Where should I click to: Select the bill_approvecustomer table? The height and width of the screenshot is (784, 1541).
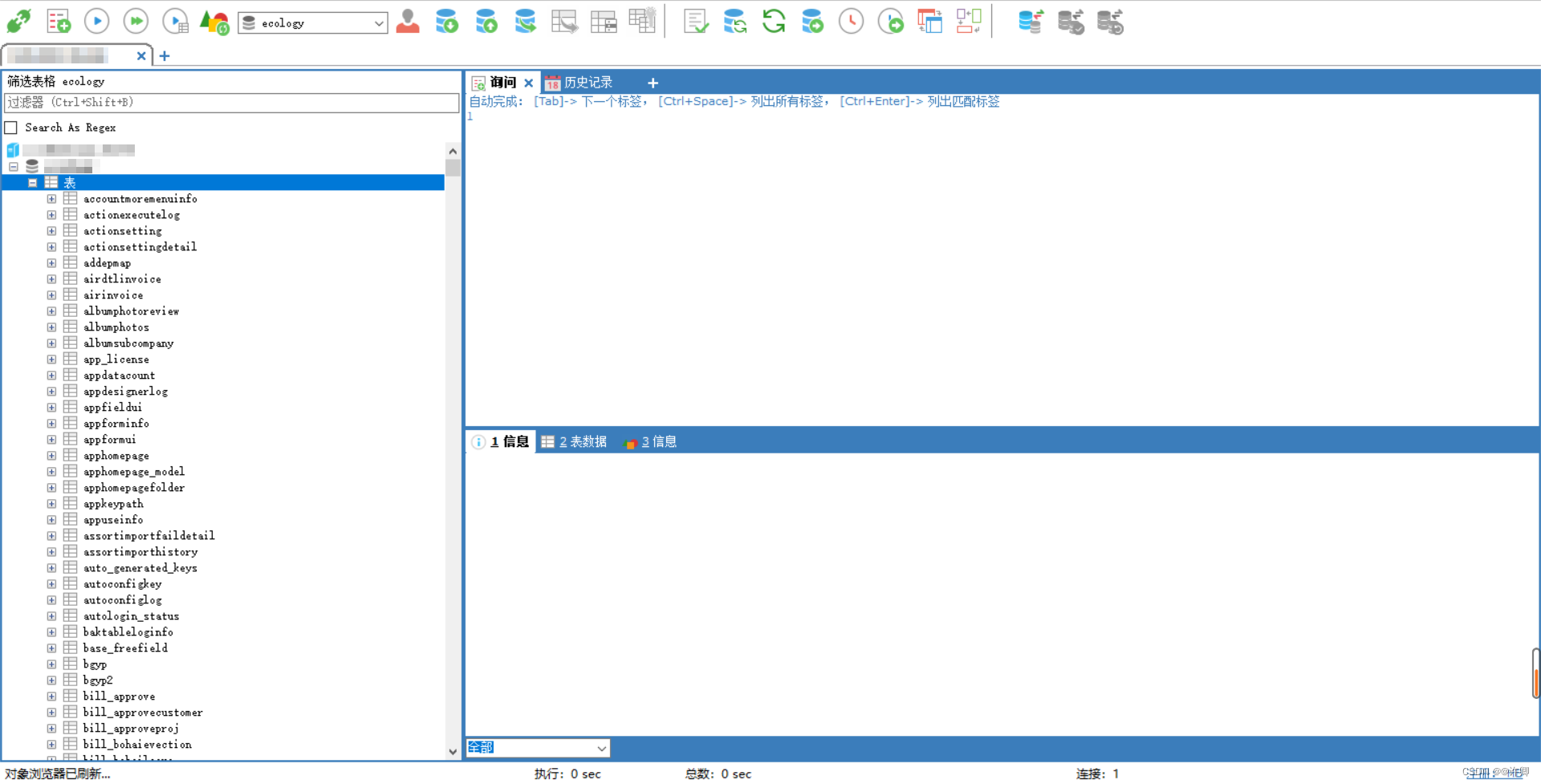(143, 713)
